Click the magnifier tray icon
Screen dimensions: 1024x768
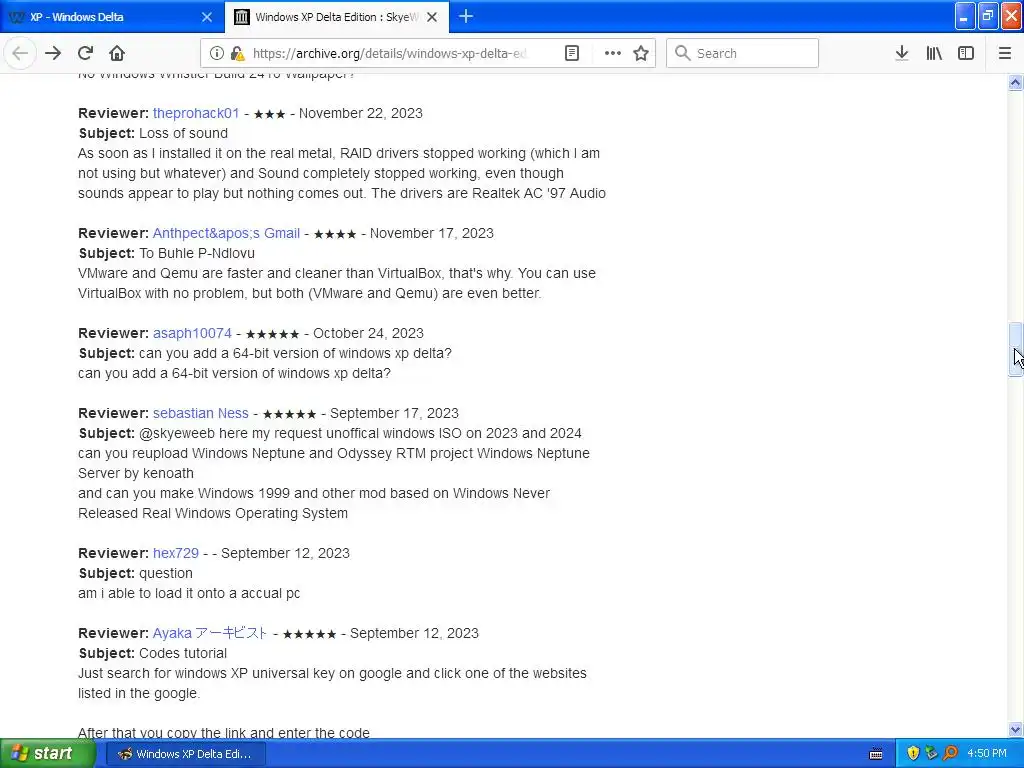[x=950, y=754]
